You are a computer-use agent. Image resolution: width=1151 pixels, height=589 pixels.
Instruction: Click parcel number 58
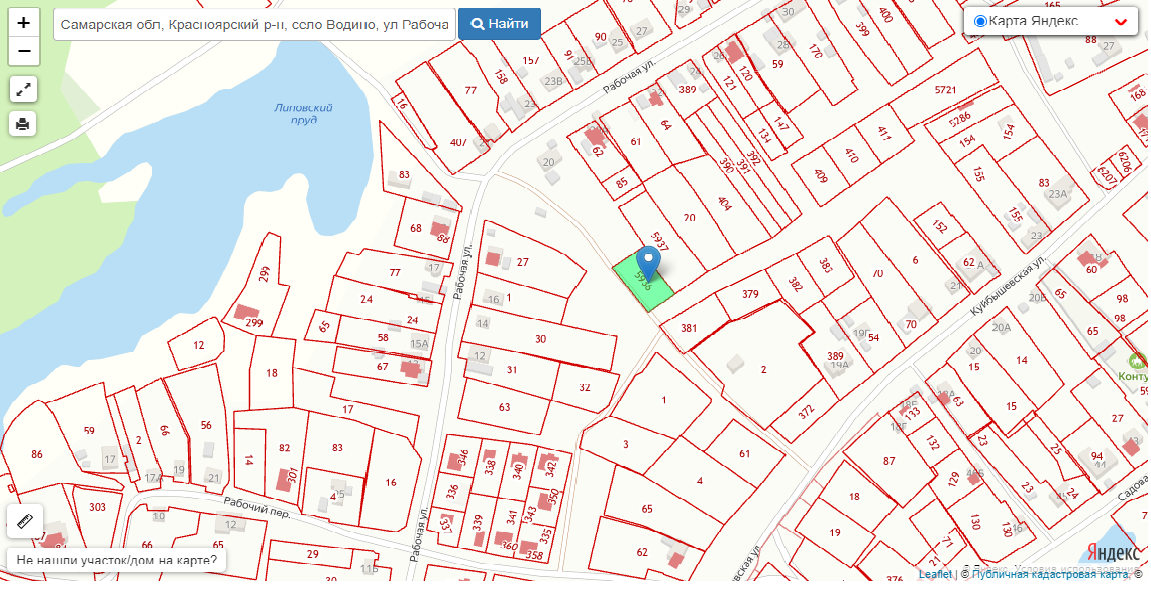coord(382,338)
